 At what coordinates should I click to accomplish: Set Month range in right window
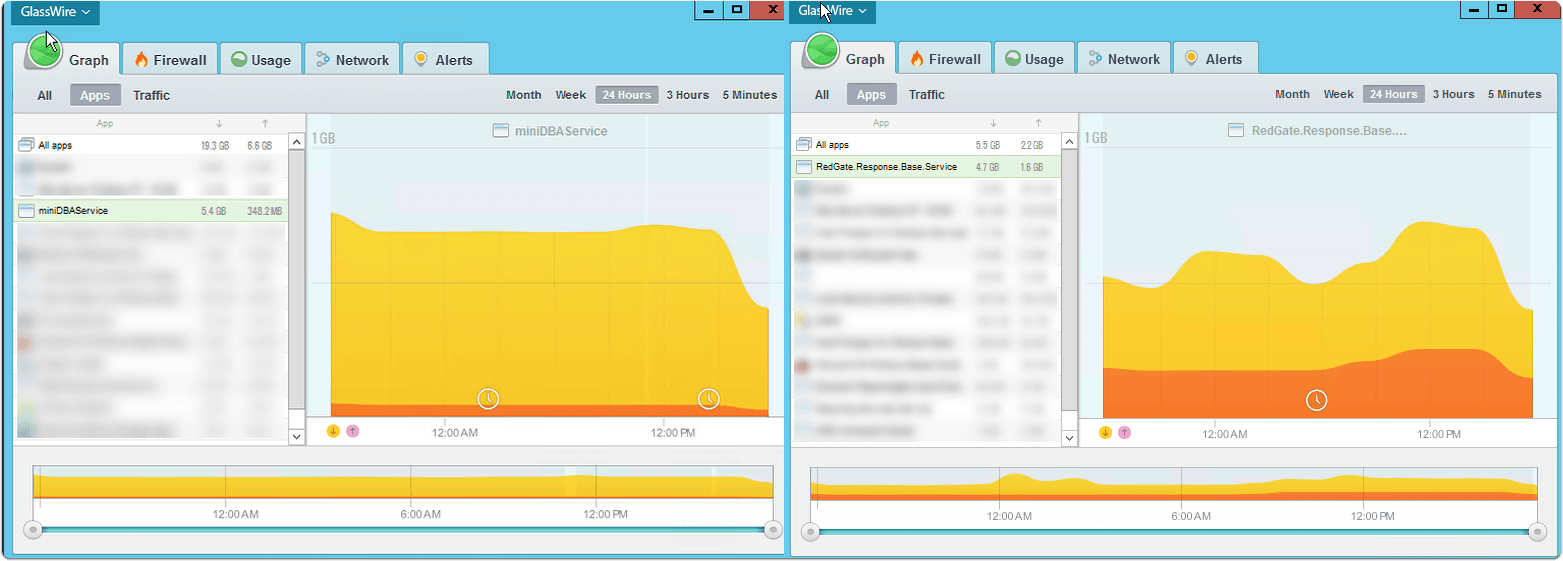point(1292,94)
